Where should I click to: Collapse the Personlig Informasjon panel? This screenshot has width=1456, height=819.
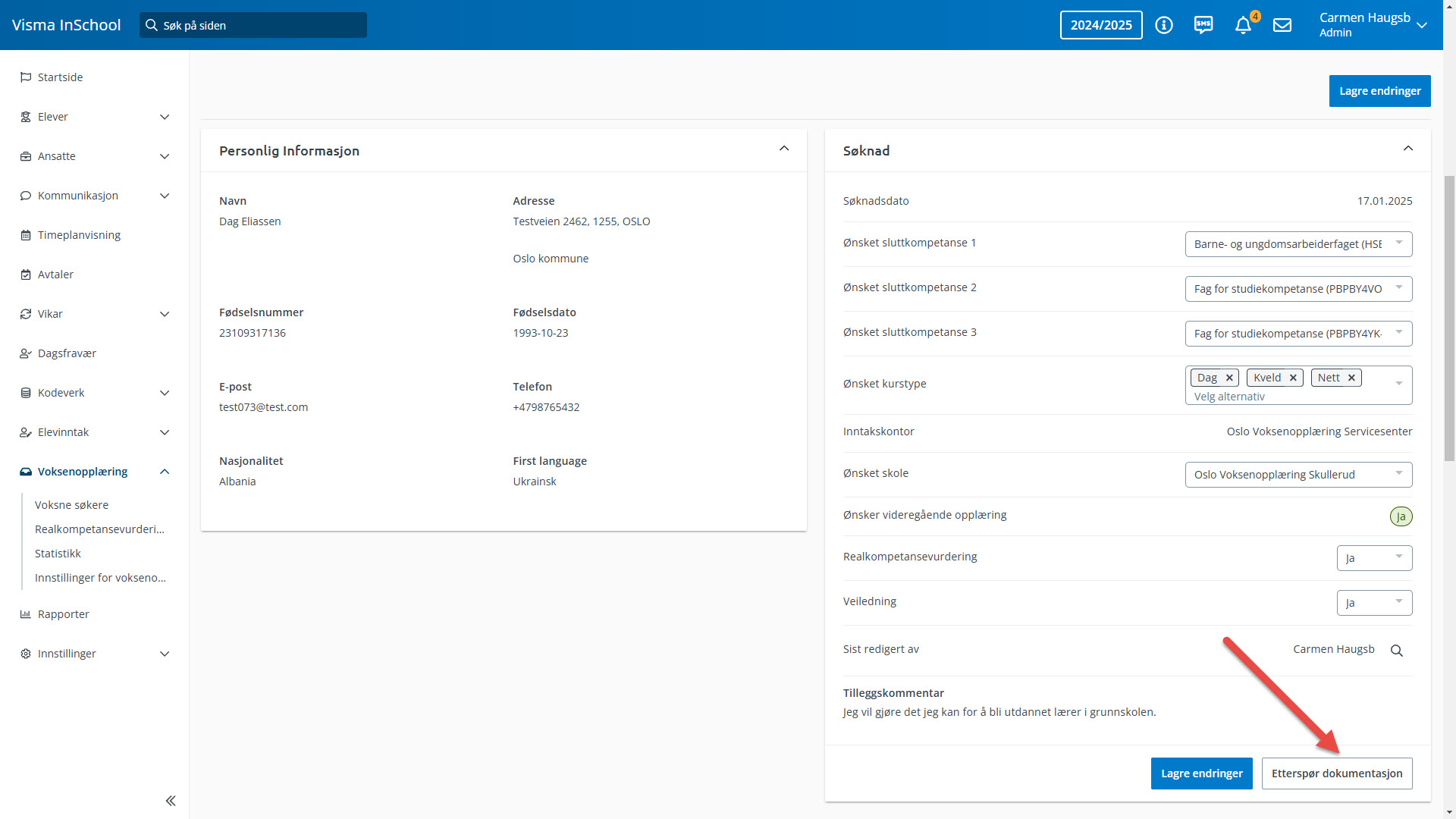(x=784, y=149)
